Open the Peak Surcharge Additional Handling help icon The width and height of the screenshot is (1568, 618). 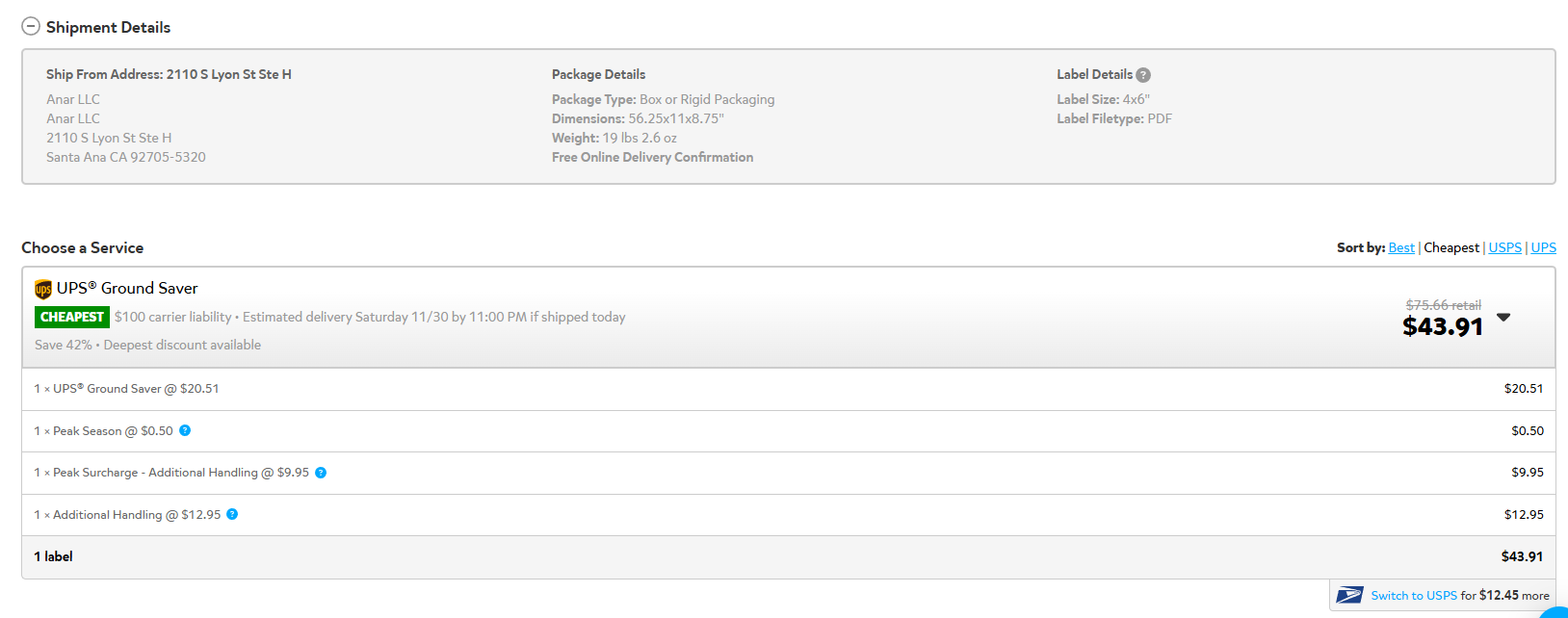(x=321, y=473)
